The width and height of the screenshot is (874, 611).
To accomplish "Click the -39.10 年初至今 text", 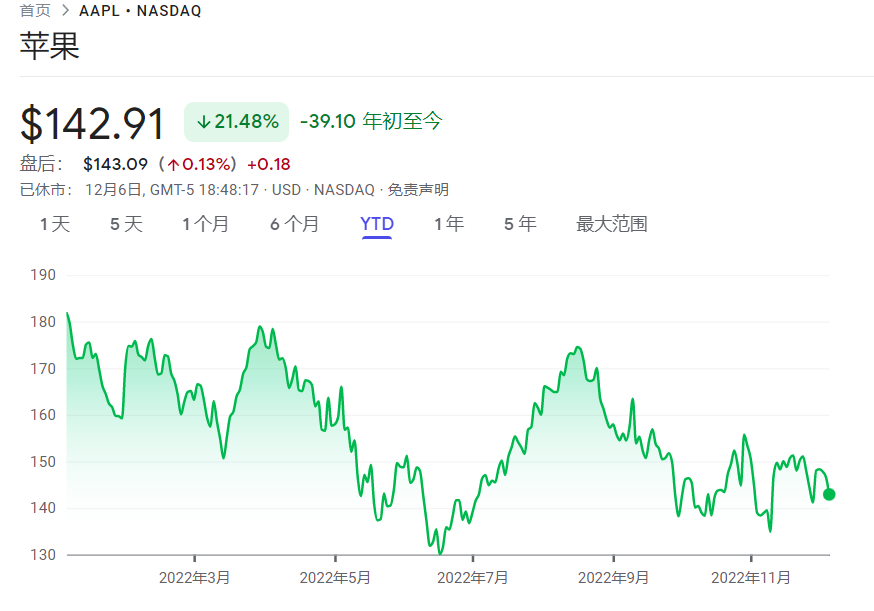I will 371,121.
